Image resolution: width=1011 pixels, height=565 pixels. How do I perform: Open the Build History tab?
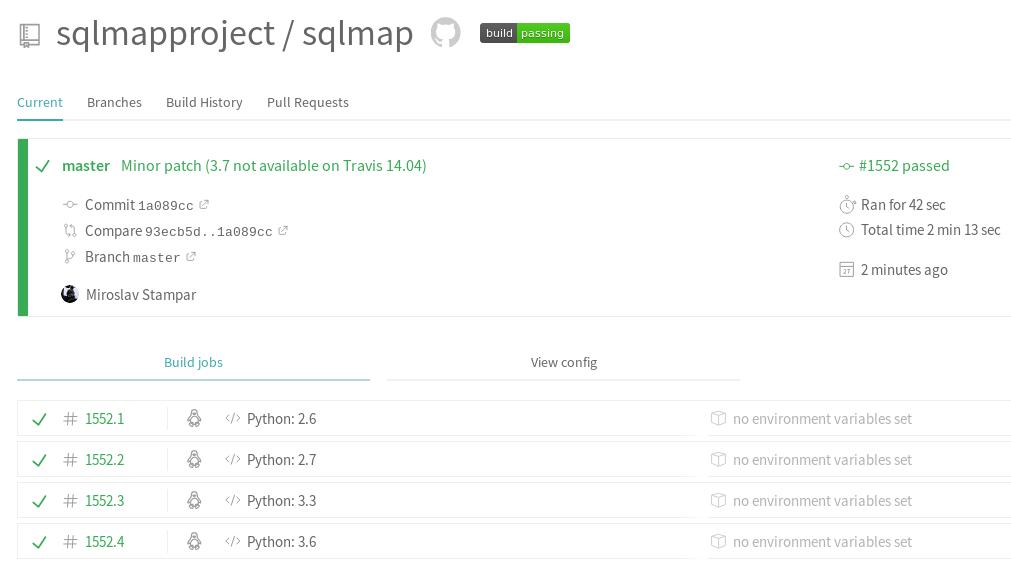coord(204,102)
